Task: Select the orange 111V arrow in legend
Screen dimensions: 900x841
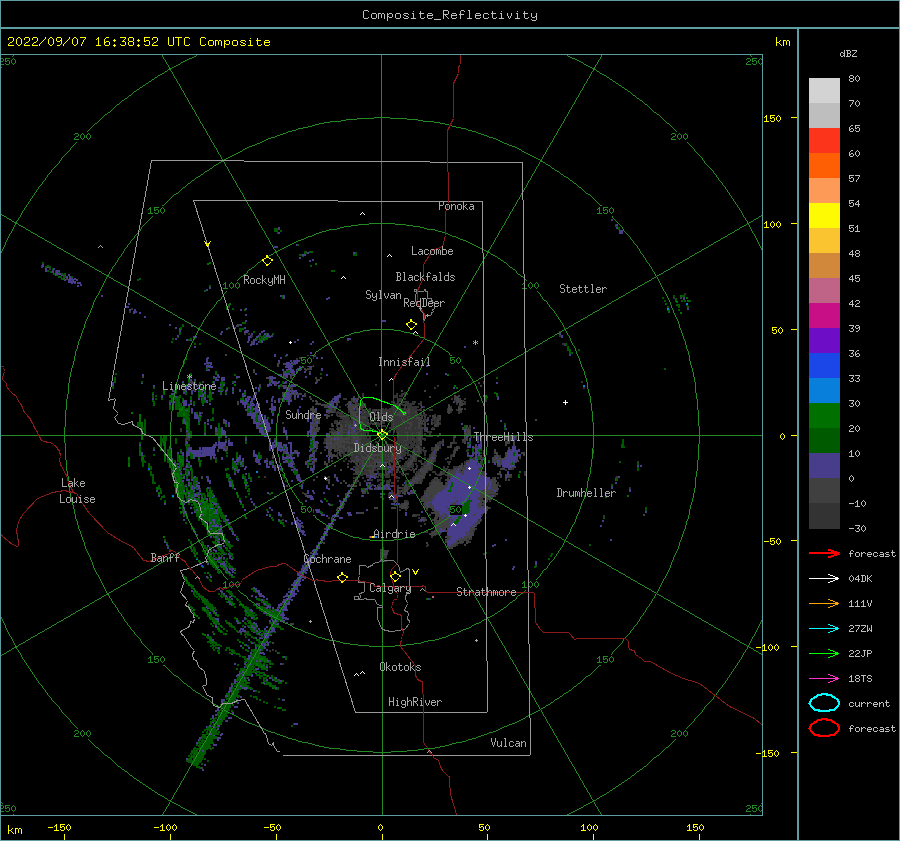Action: (x=824, y=603)
